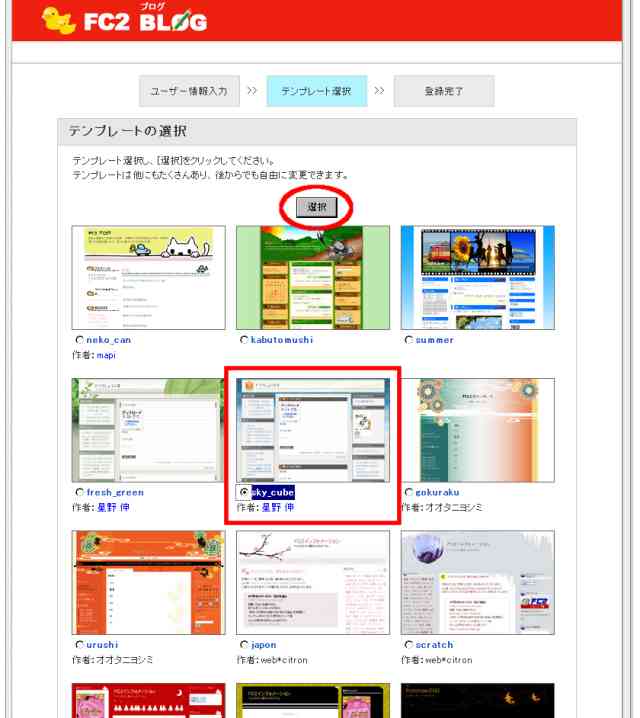Open the japon template name link
This screenshot has height=718, width=640.
[x=264, y=645]
